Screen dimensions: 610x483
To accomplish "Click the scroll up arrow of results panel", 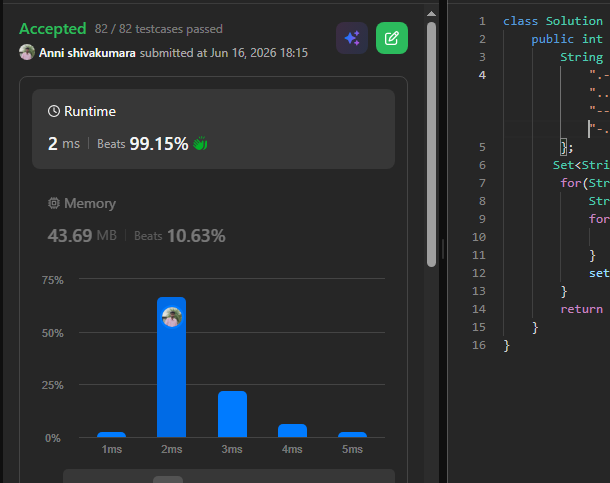I will pyautogui.click(x=431, y=14).
